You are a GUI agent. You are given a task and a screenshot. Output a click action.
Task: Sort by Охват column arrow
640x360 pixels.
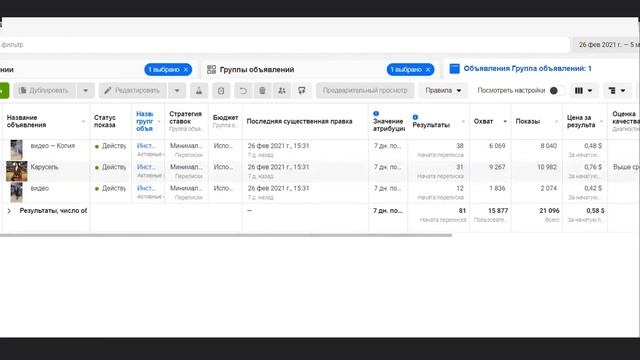click(505, 121)
